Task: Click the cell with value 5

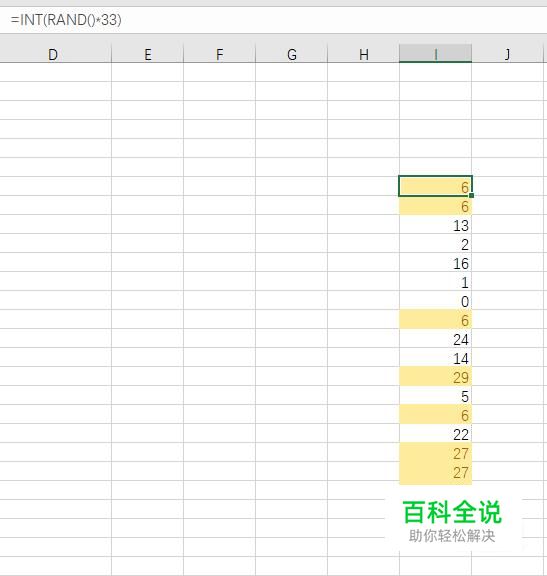Action: coord(435,396)
